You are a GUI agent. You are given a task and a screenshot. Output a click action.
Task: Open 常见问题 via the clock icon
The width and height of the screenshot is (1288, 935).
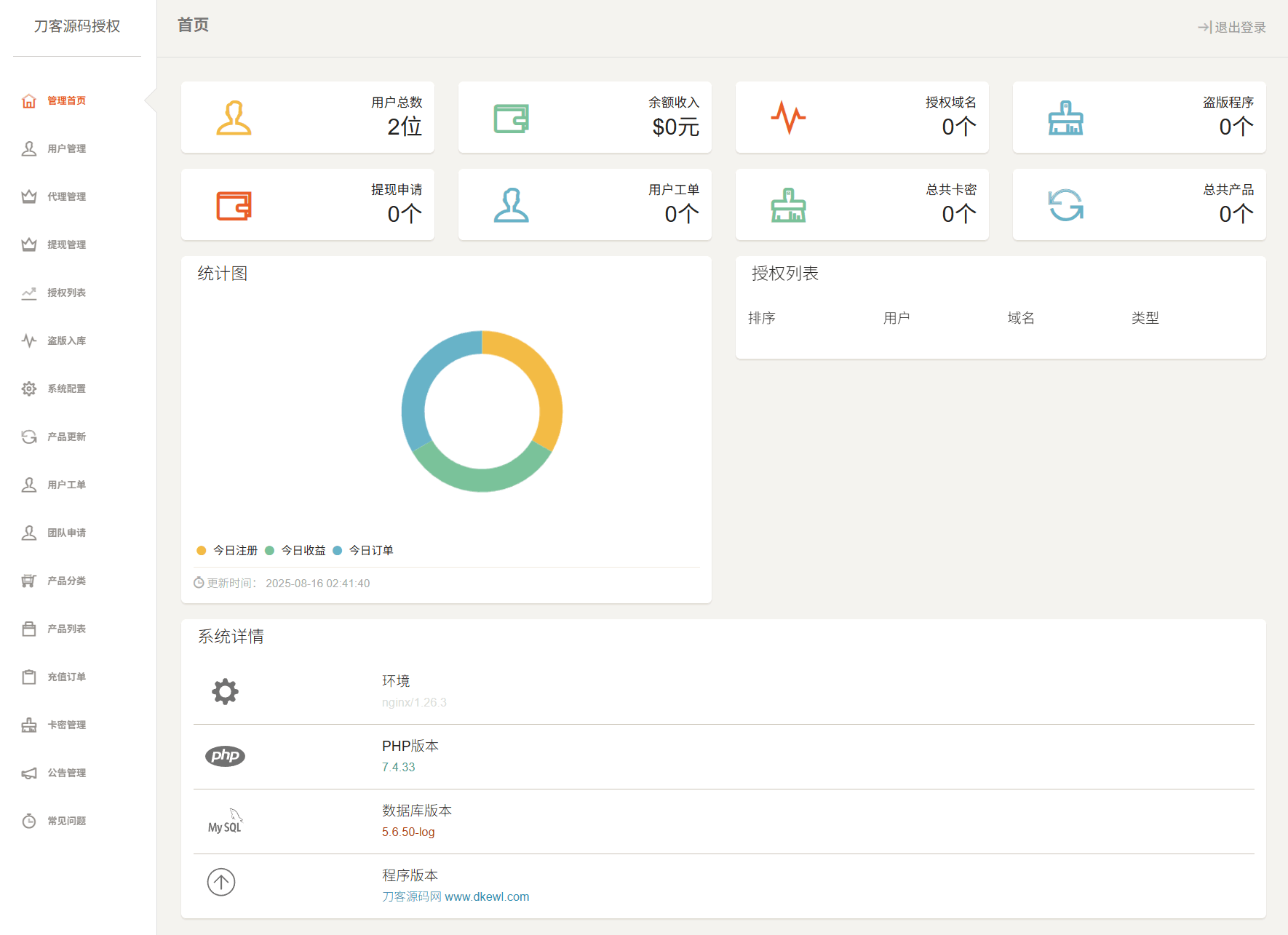pyautogui.click(x=29, y=821)
